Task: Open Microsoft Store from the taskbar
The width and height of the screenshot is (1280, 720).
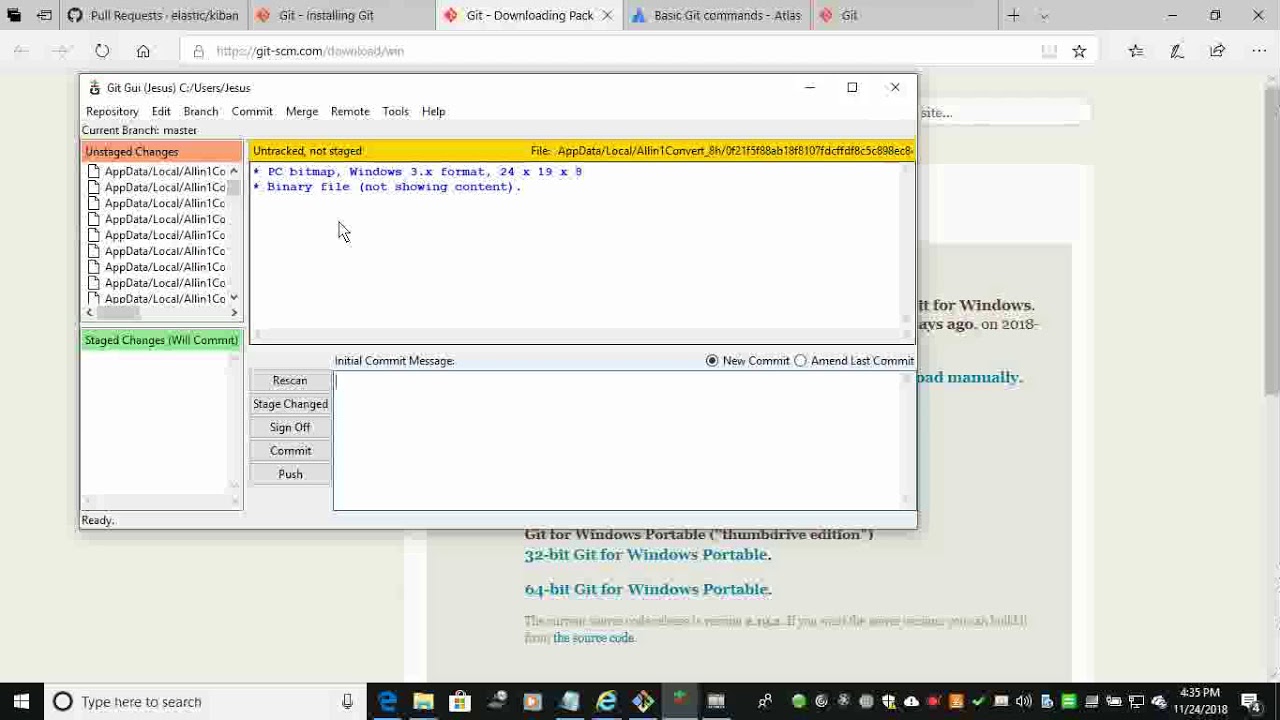Action: click(460, 702)
